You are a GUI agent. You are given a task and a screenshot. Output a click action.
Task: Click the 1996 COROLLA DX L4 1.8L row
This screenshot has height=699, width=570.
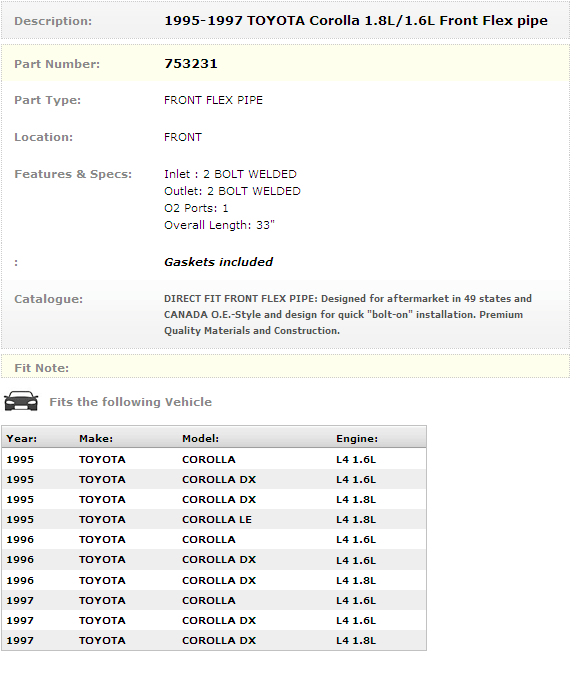(x=214, y=580)
